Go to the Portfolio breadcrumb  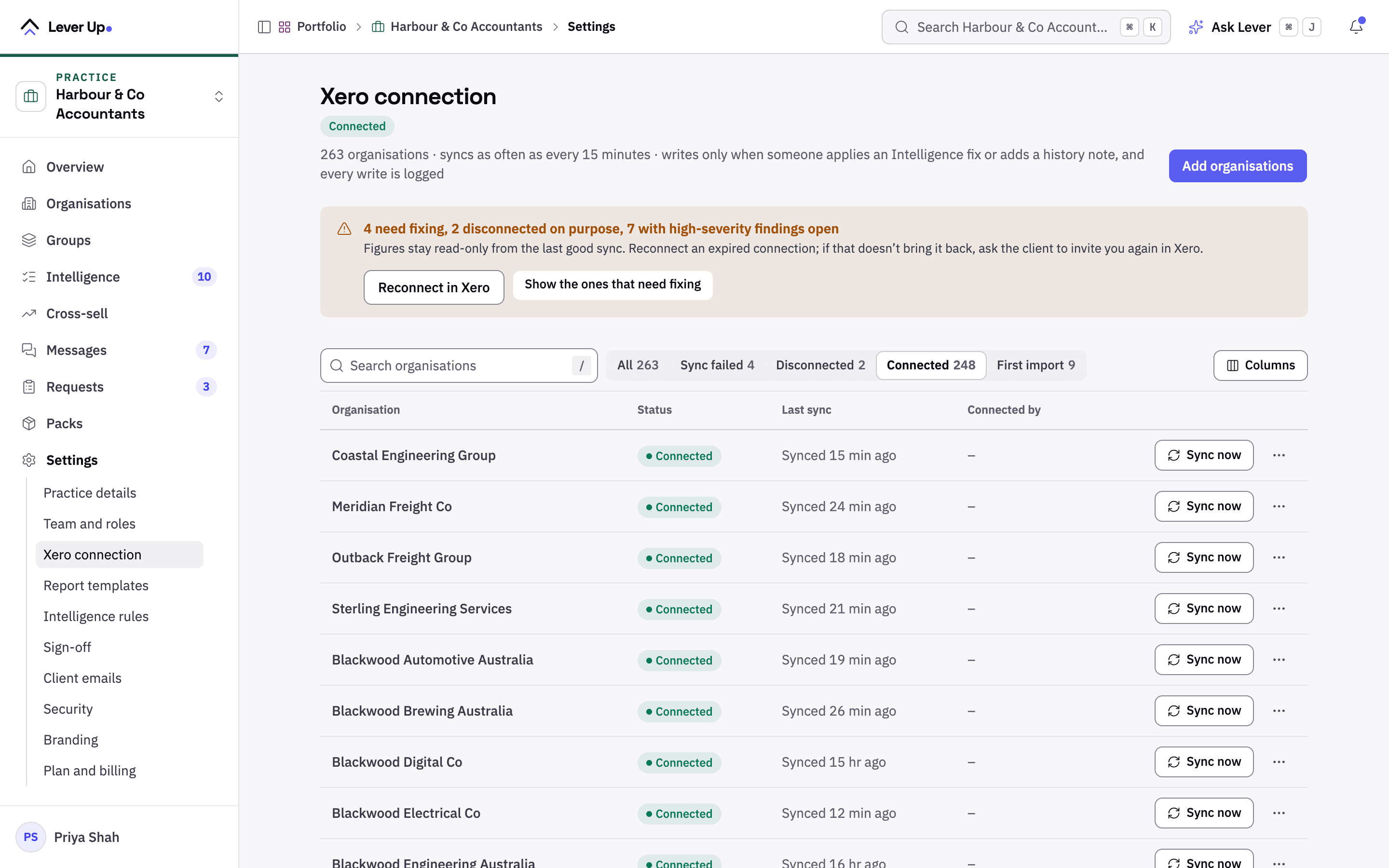point(312,27)
